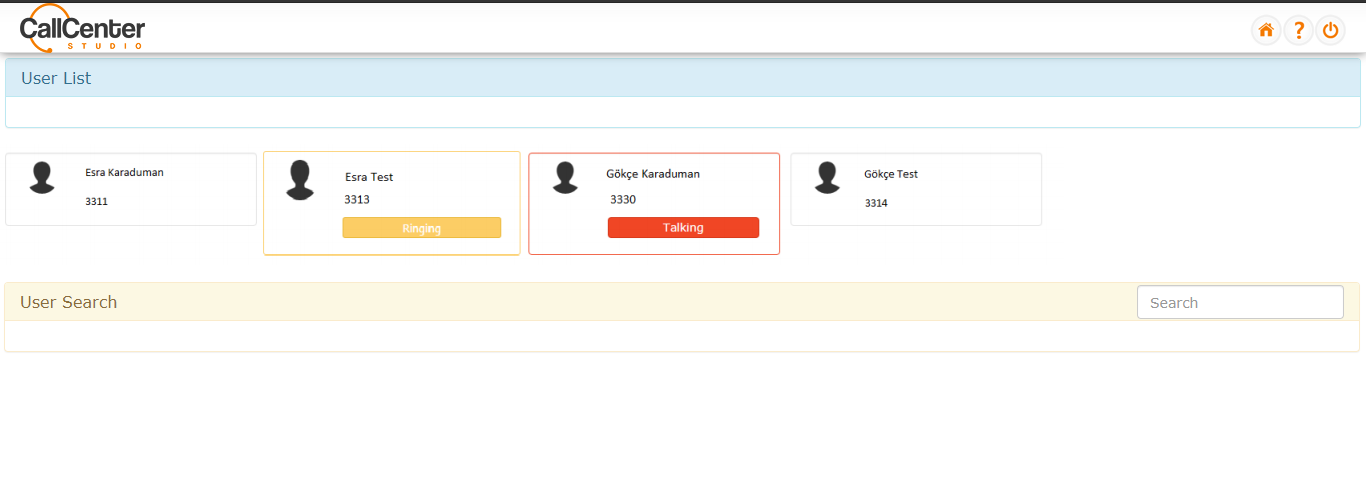Screen dimensions: 1366x499
Task: Click extension number 3311
Action: coord(96,201)
